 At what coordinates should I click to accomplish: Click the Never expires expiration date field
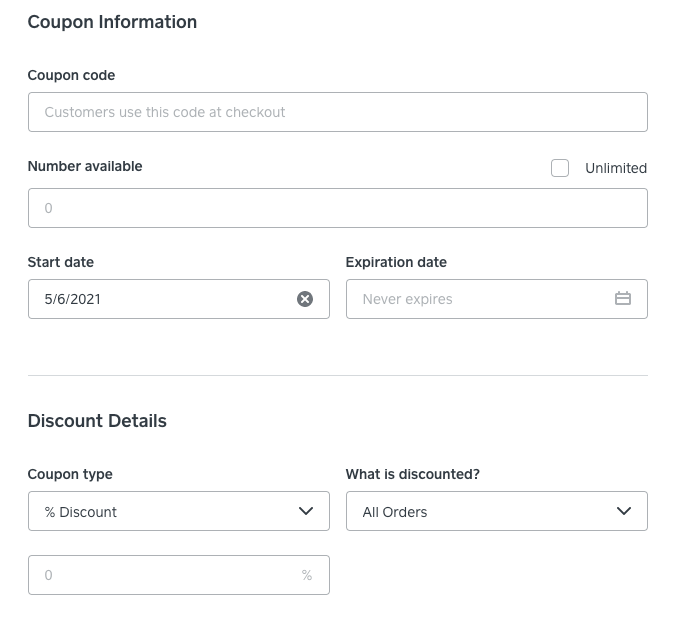click(480, 299)
